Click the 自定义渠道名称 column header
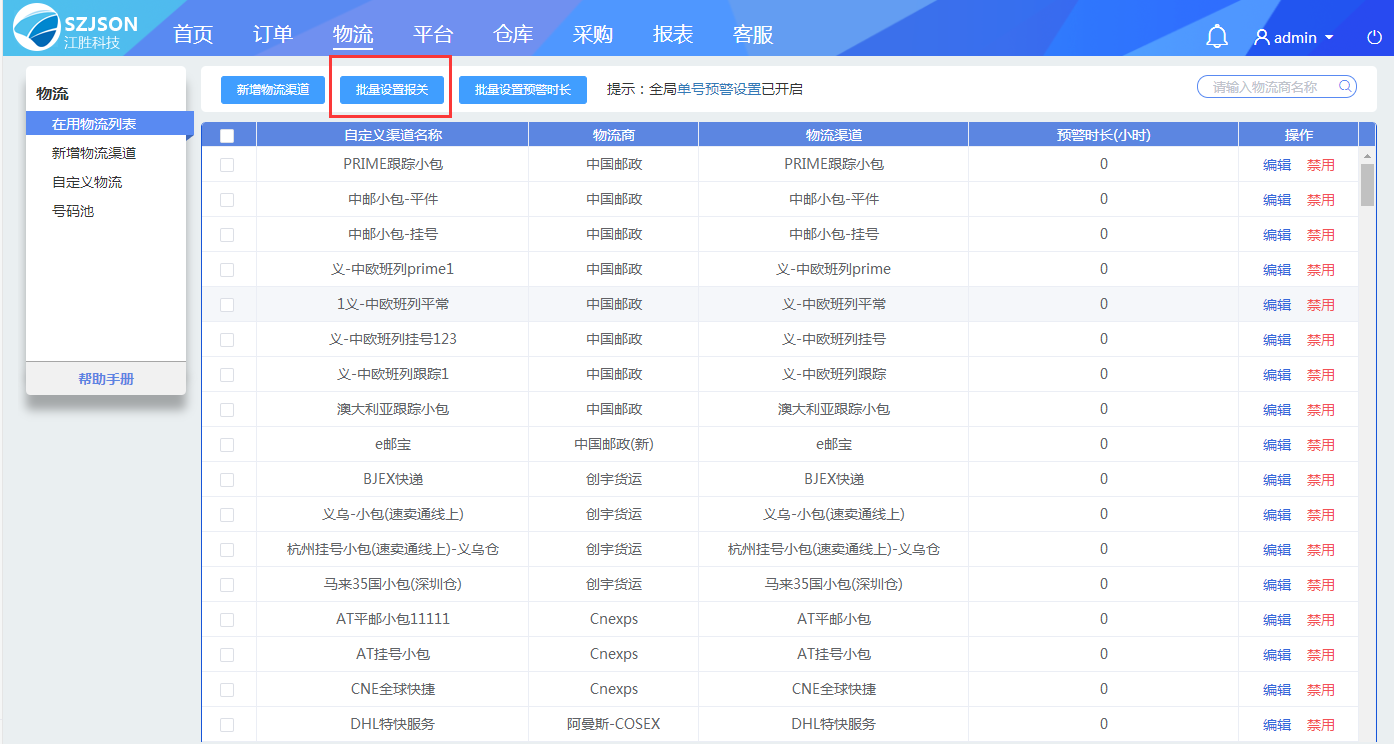This screenshot has width=1394, height=744. point(393,135)
